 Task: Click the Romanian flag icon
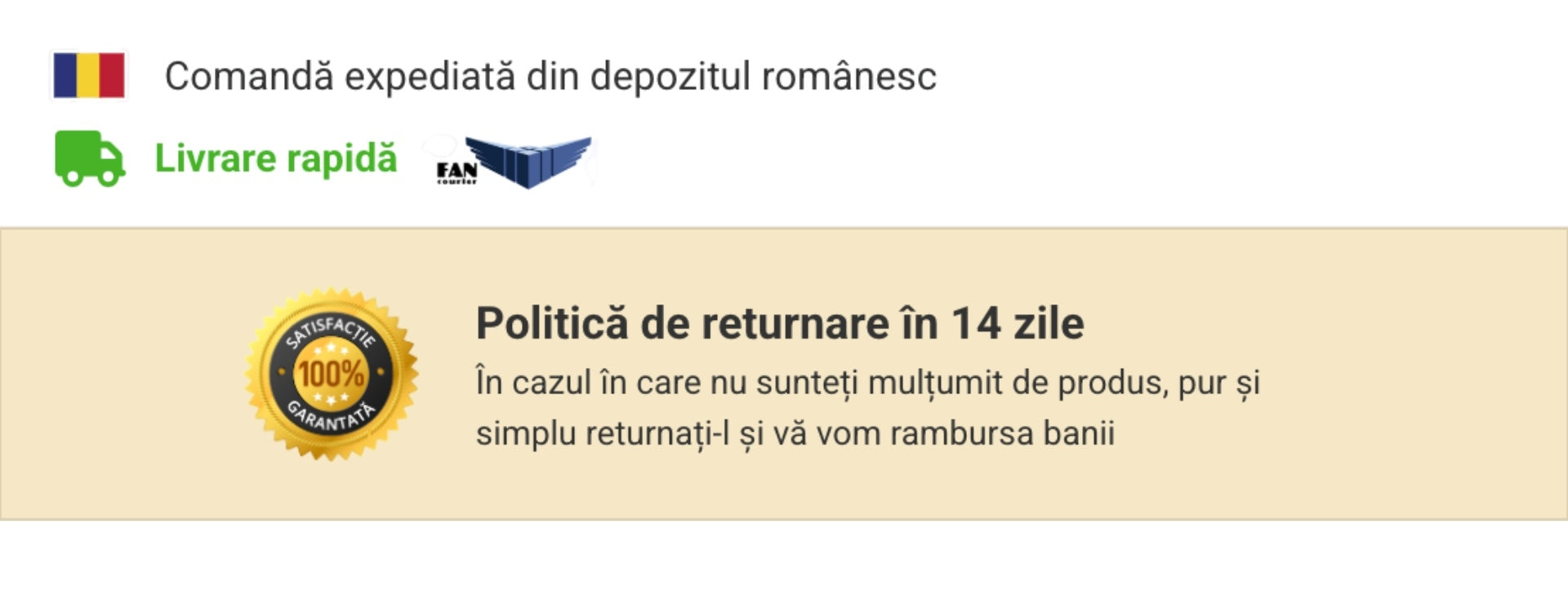pyautogui.click(x=89, y=75)
